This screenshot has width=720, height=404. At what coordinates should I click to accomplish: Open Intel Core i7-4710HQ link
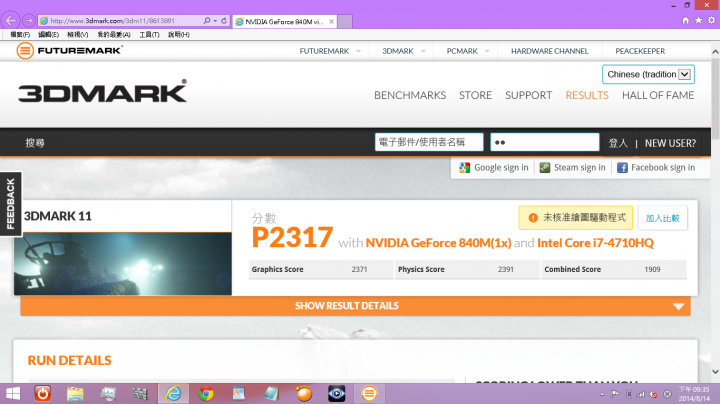[x=595, y=243]
